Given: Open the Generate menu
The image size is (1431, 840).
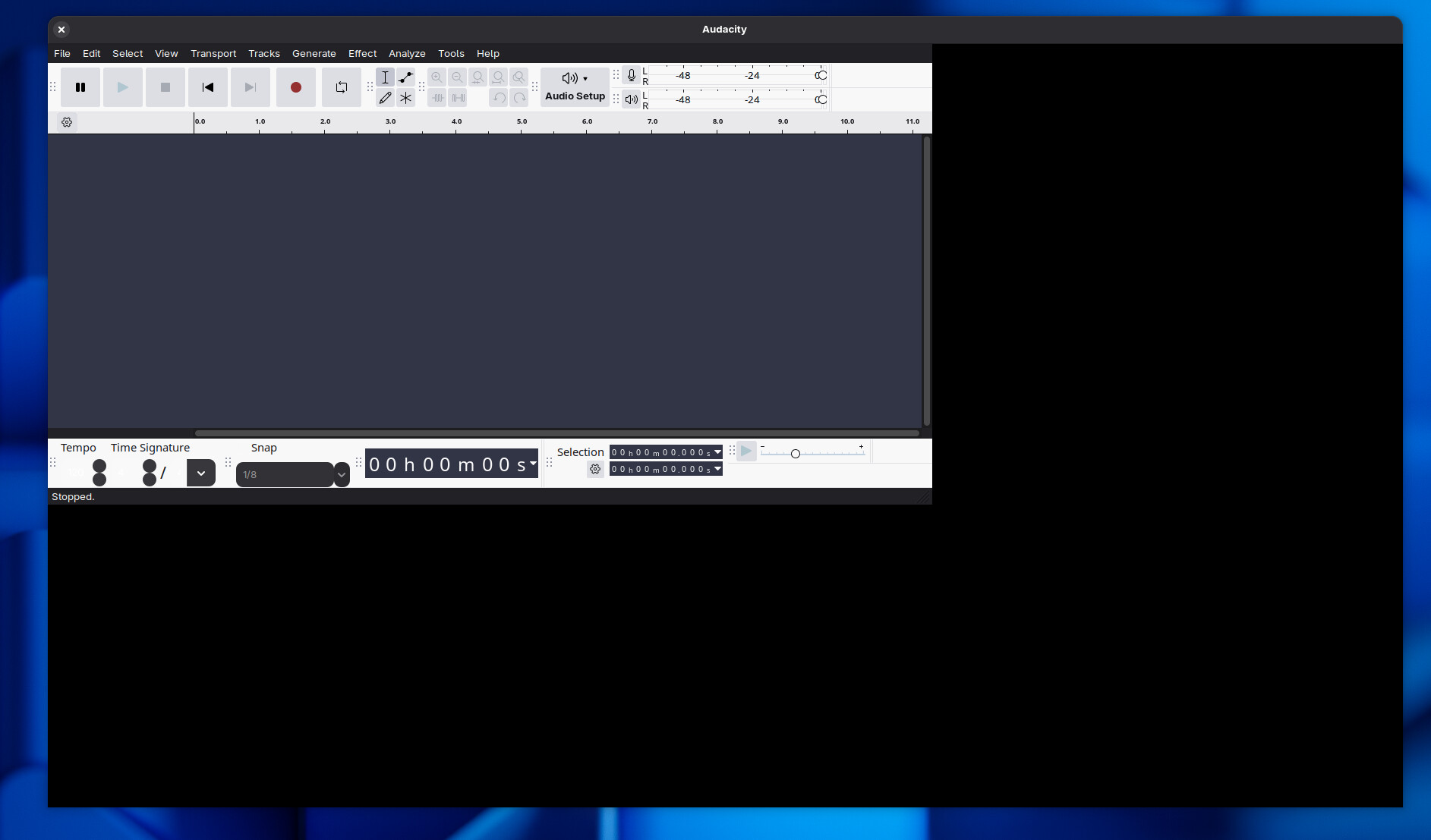Looking at the screenshot, I should click(314, 53).
